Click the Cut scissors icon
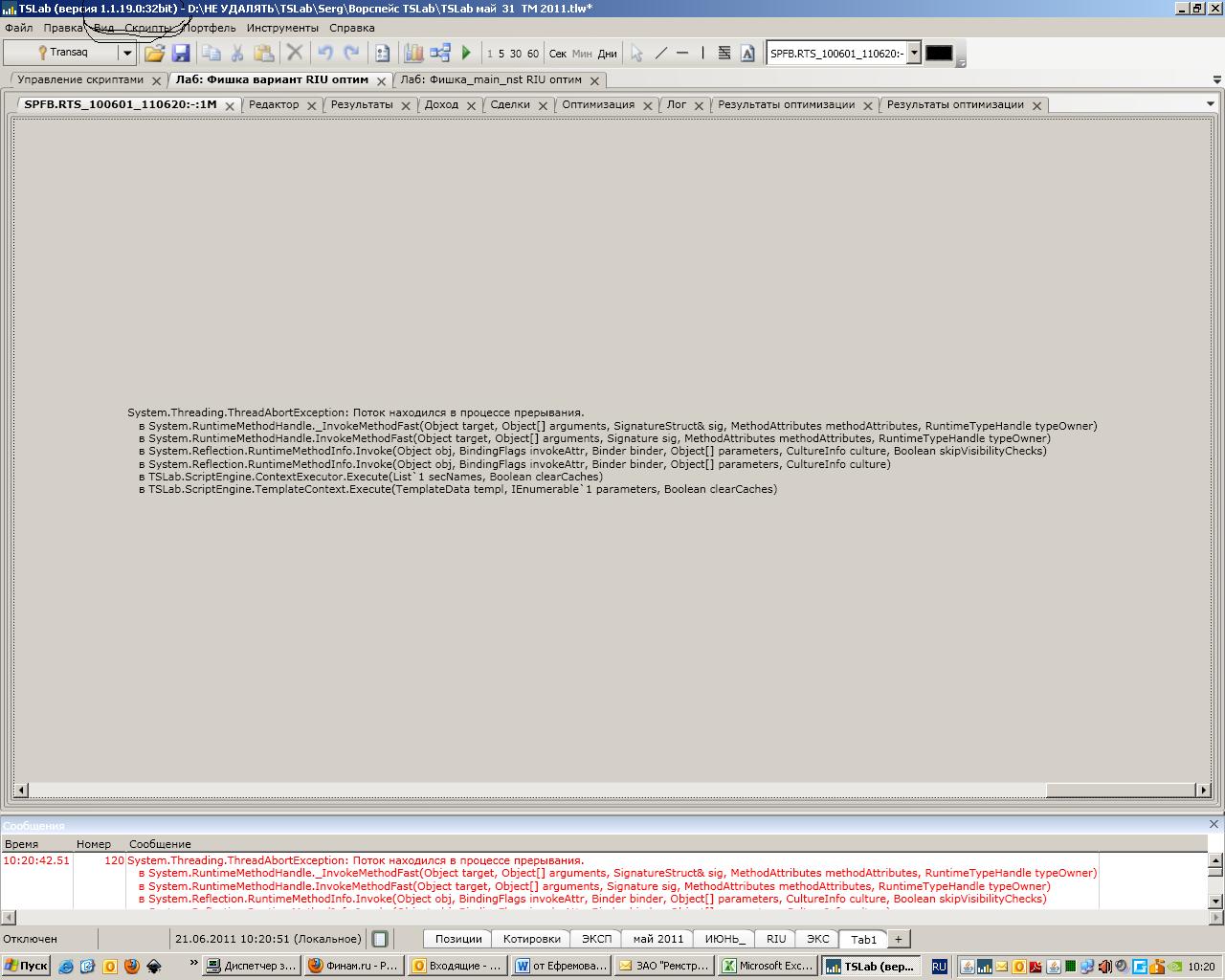 coord(237,54)
